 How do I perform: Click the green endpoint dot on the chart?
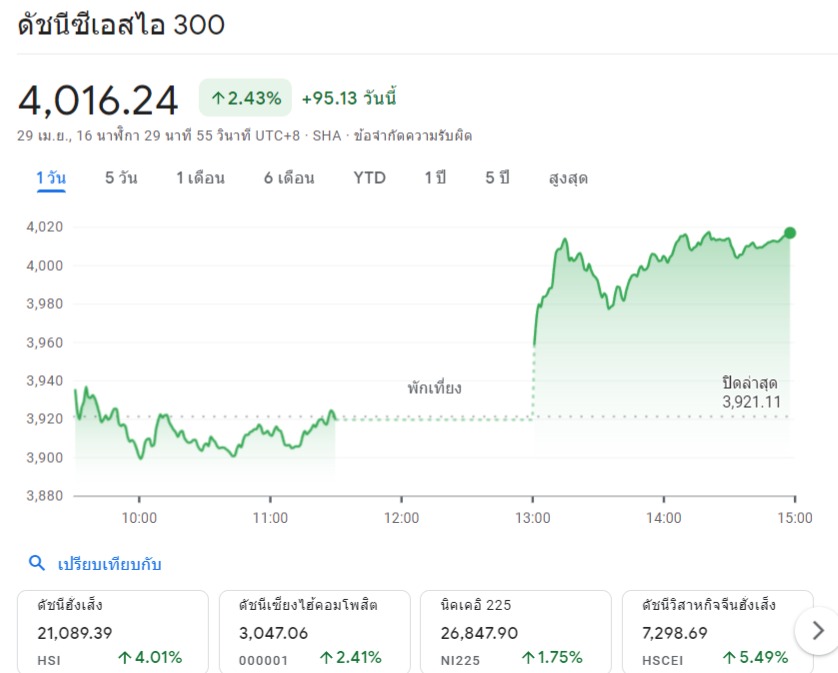coord(790,233)
